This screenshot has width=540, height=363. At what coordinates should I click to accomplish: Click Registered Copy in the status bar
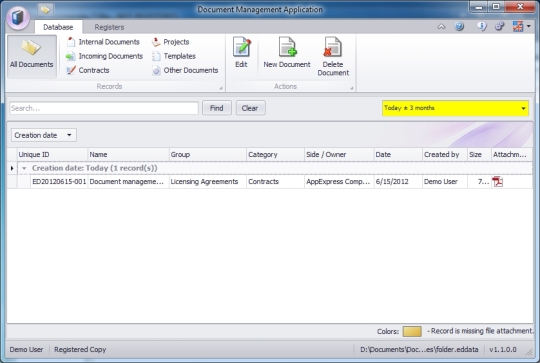(x=80, y=350)
